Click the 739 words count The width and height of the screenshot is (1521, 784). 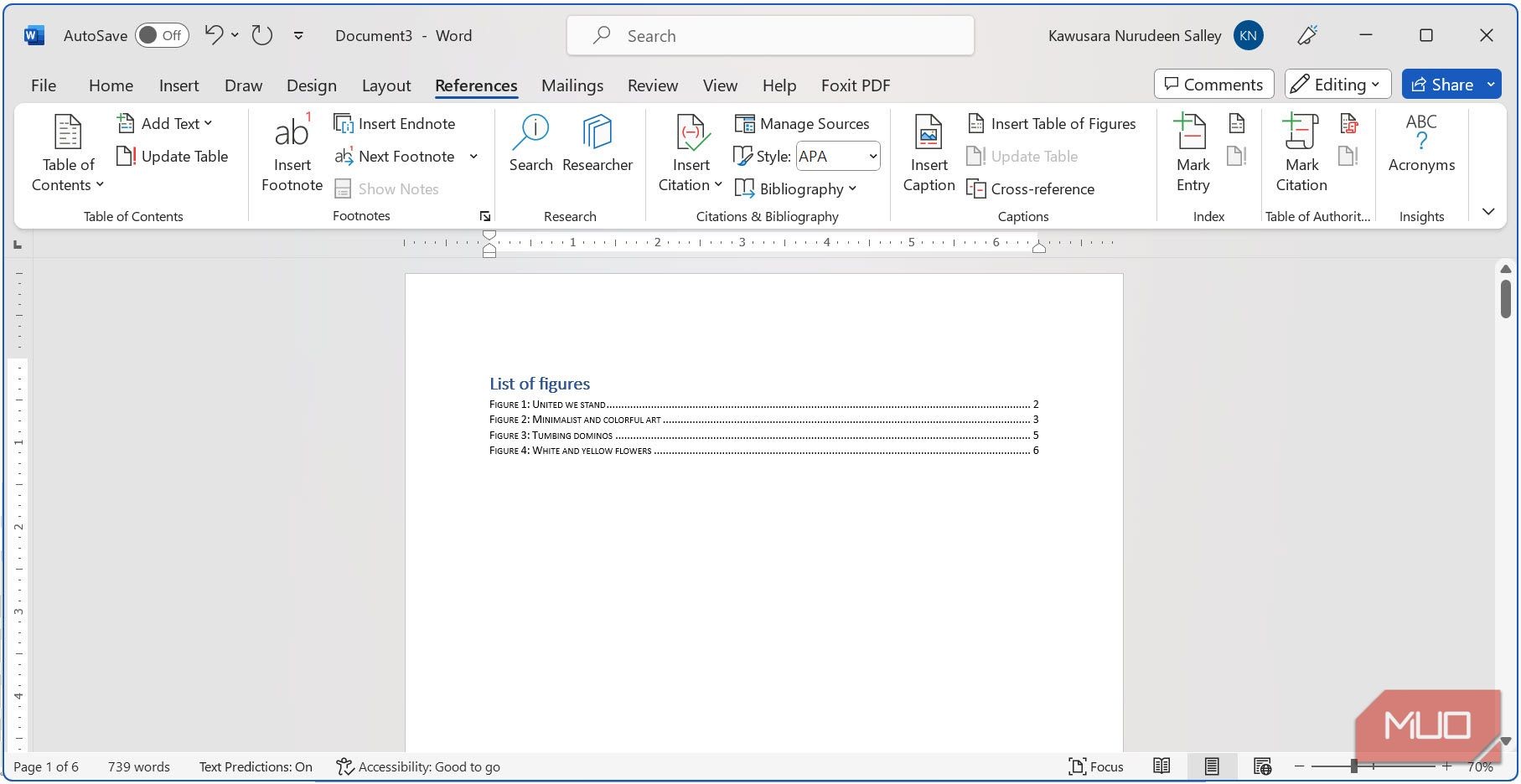click(138, 766)
